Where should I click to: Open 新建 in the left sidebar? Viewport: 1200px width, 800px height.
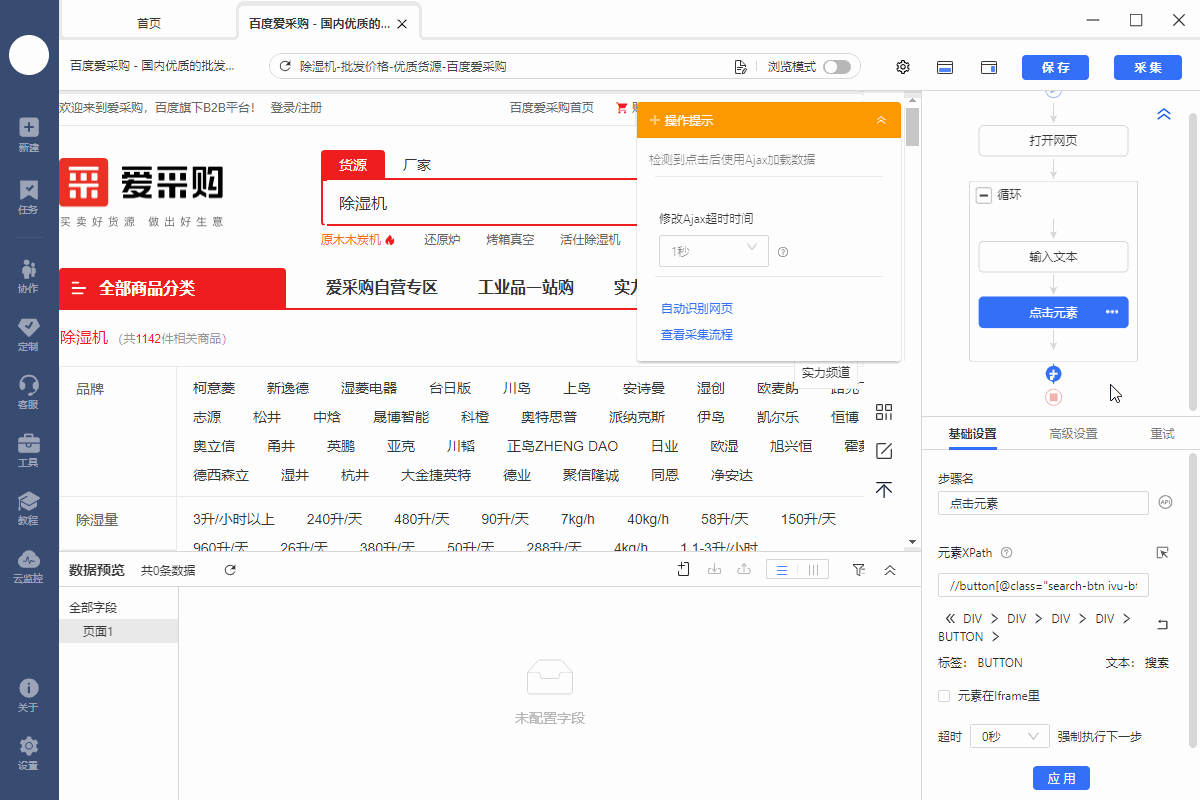(x=28, y=135)
